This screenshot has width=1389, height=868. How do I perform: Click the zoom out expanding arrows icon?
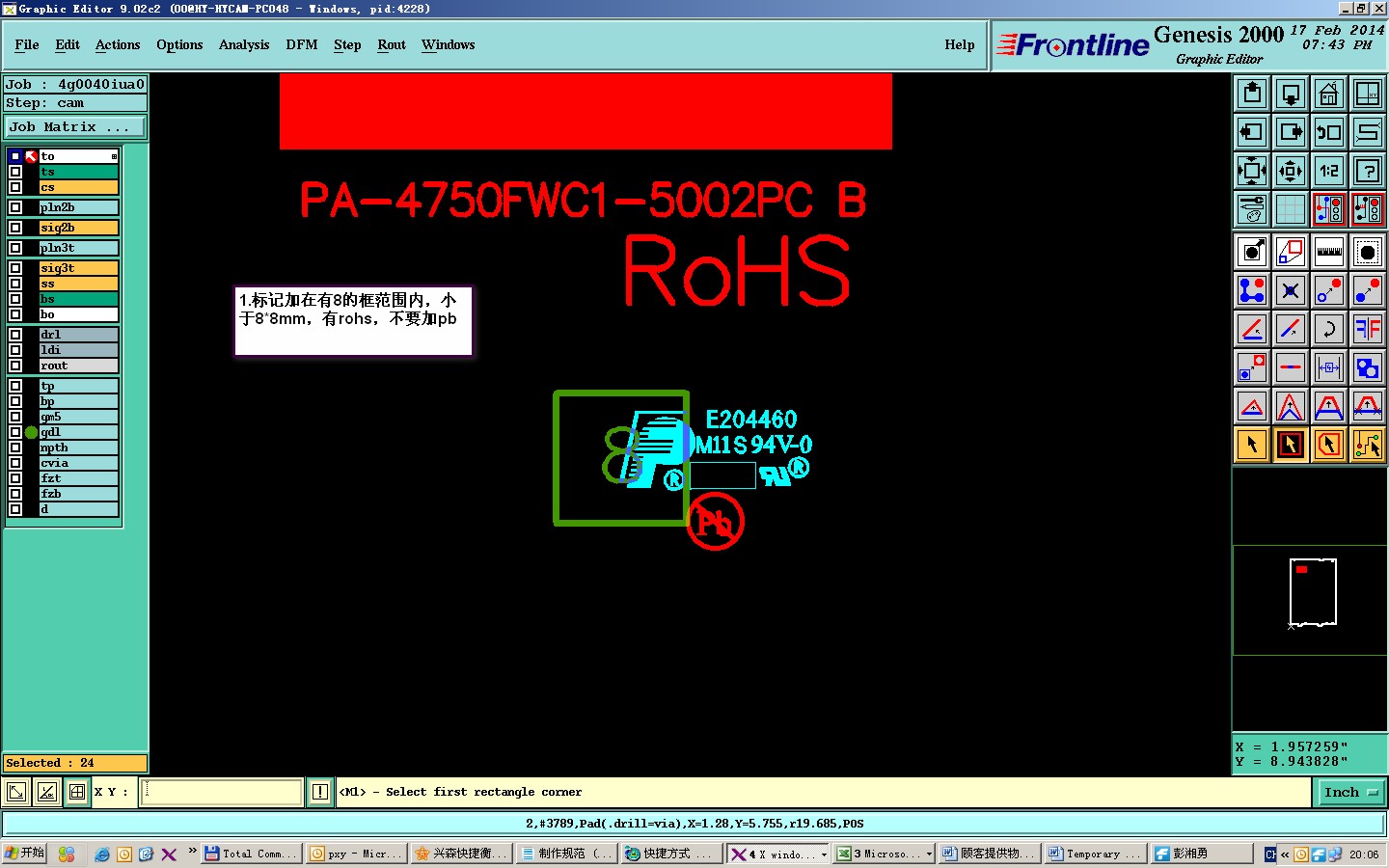[x=1252, y=171]
